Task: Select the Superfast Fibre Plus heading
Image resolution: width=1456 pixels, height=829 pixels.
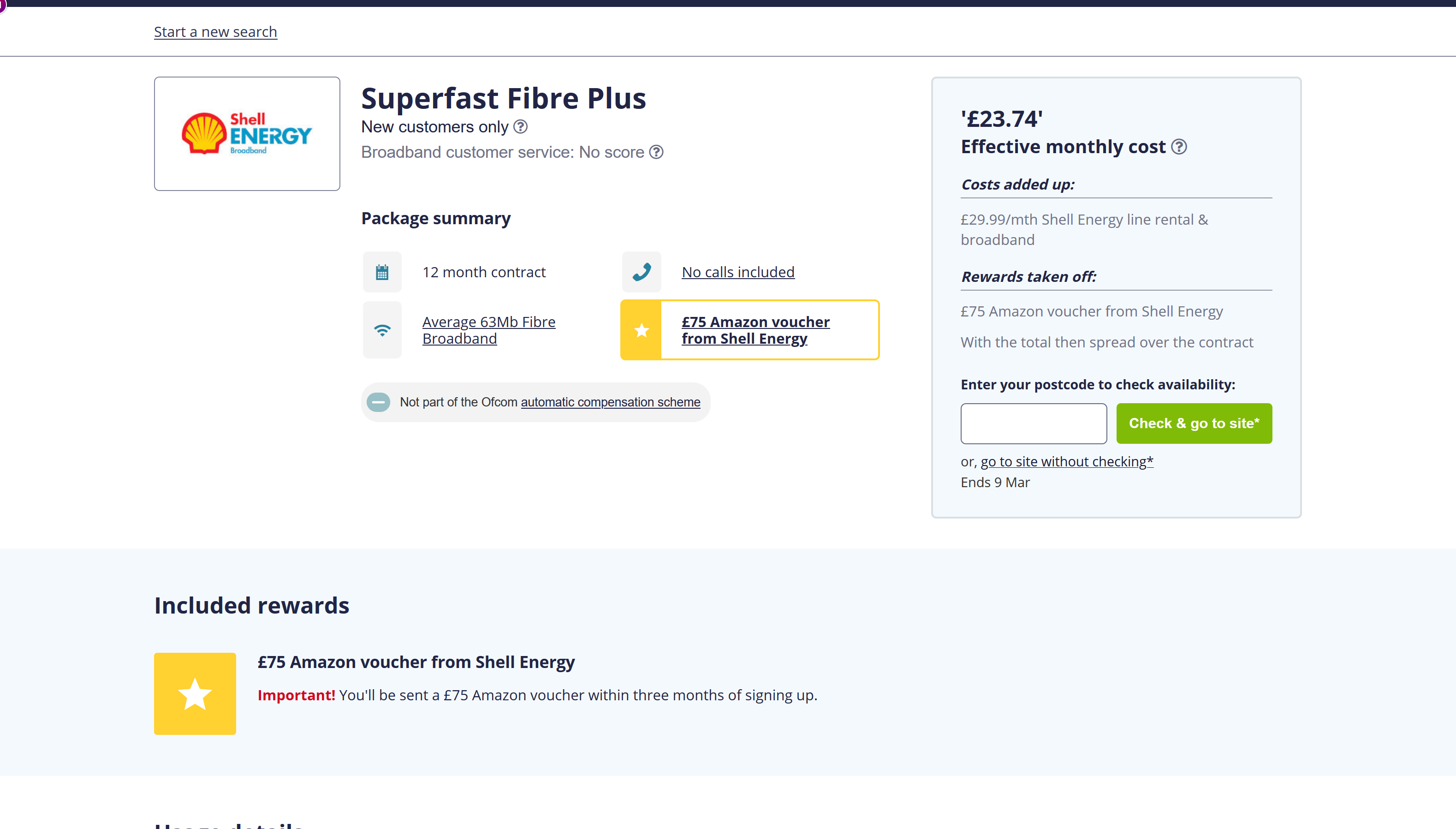Action: pos(504,98)
